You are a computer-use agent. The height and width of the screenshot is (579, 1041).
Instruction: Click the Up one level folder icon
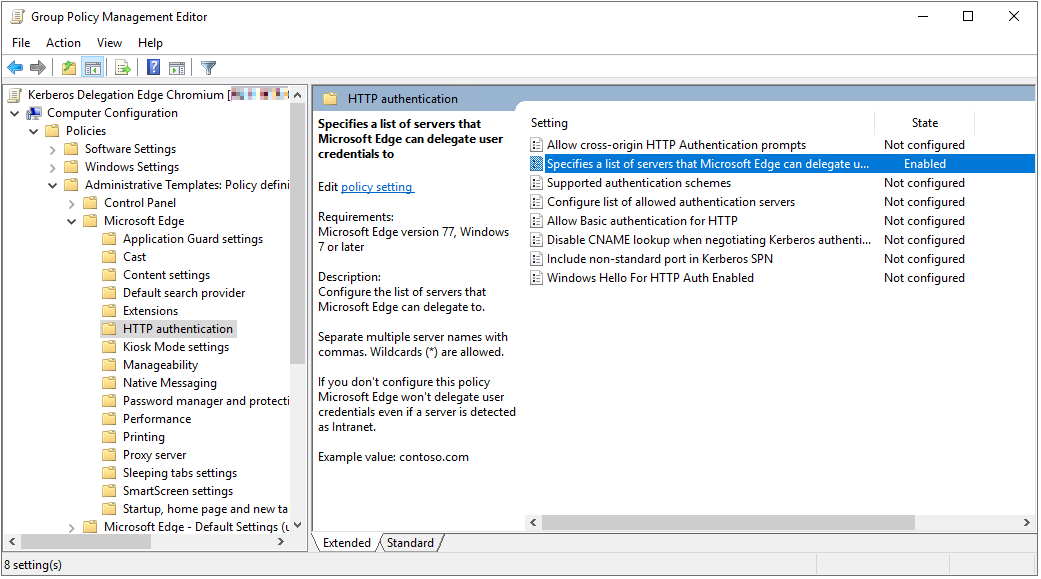click(68, 67)
